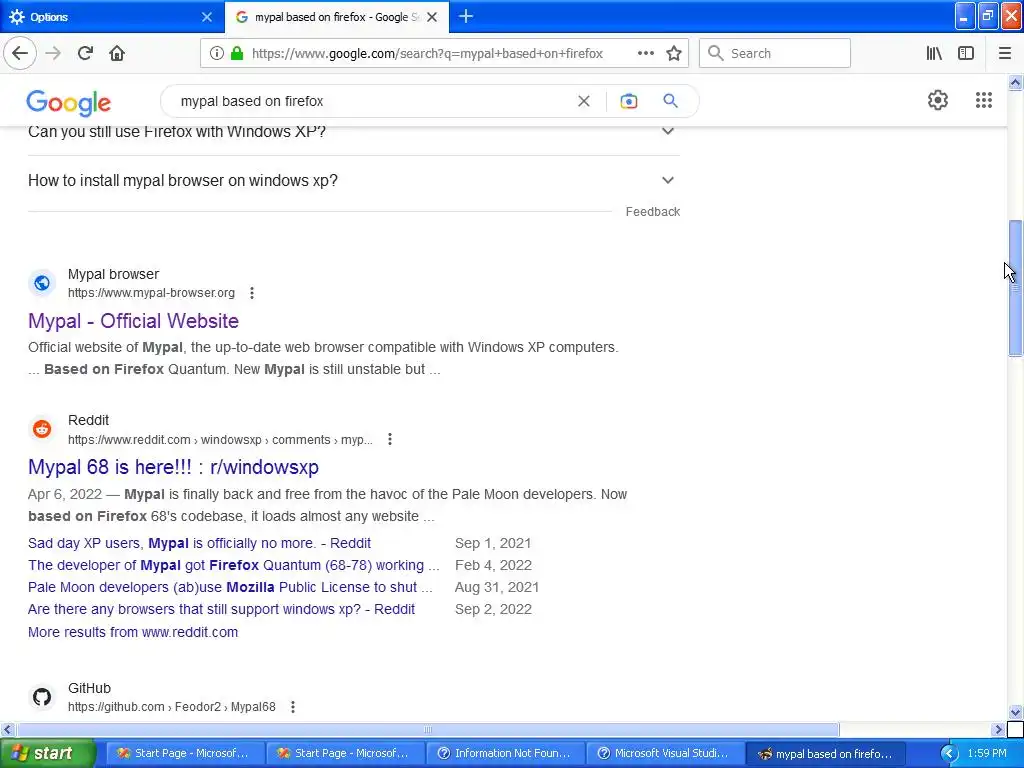Open Mypal - Official Website link
This screenshot has height=768, width=1024.
click(x=133, y=321)
